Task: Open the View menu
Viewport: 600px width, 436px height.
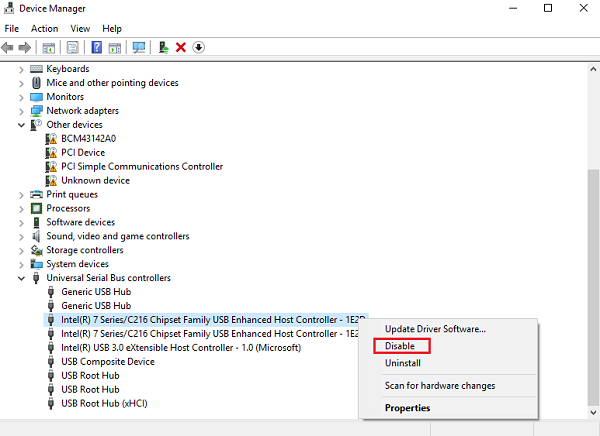Action: (x=80, y=29)
